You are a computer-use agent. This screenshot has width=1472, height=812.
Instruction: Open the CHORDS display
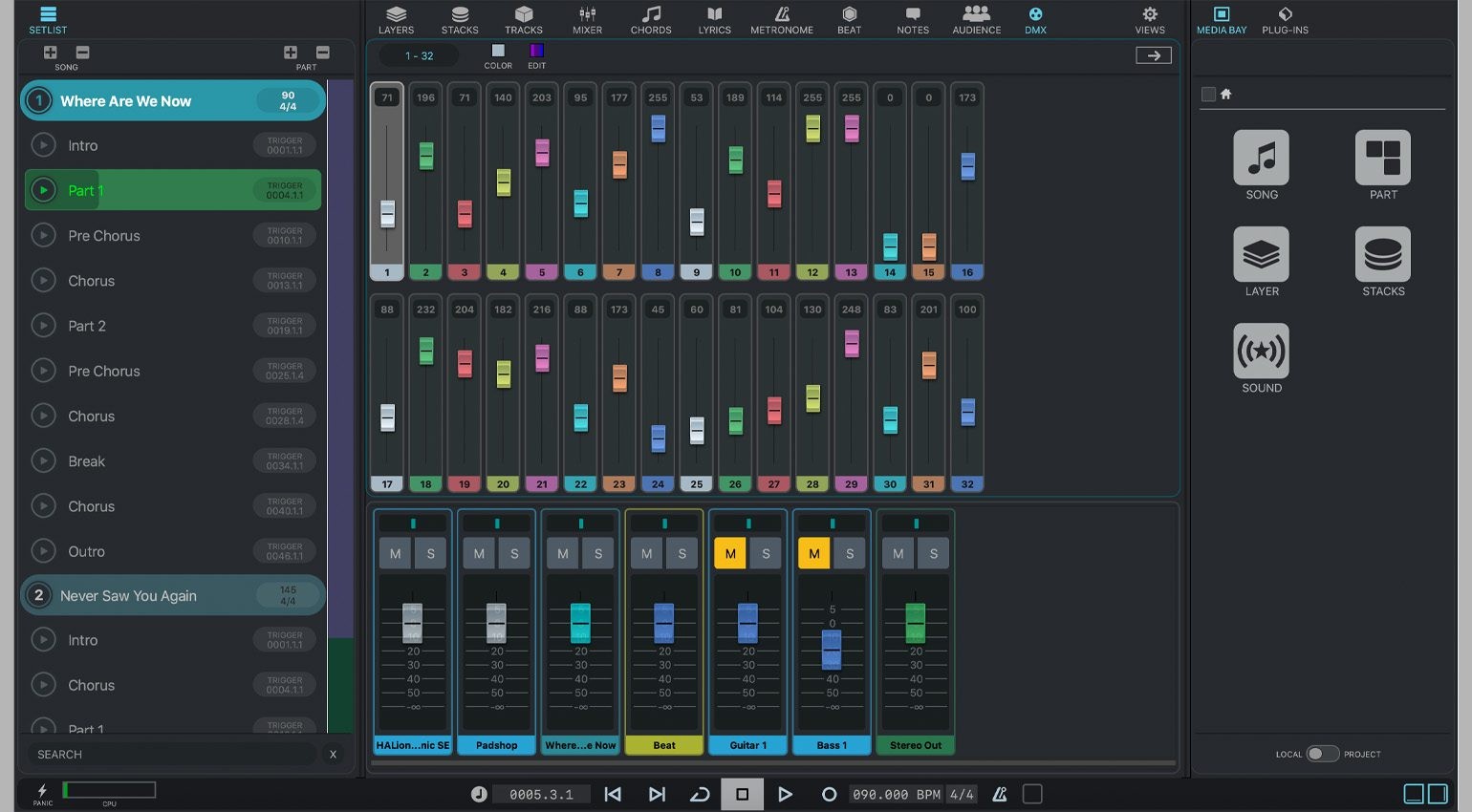[651, 19]
